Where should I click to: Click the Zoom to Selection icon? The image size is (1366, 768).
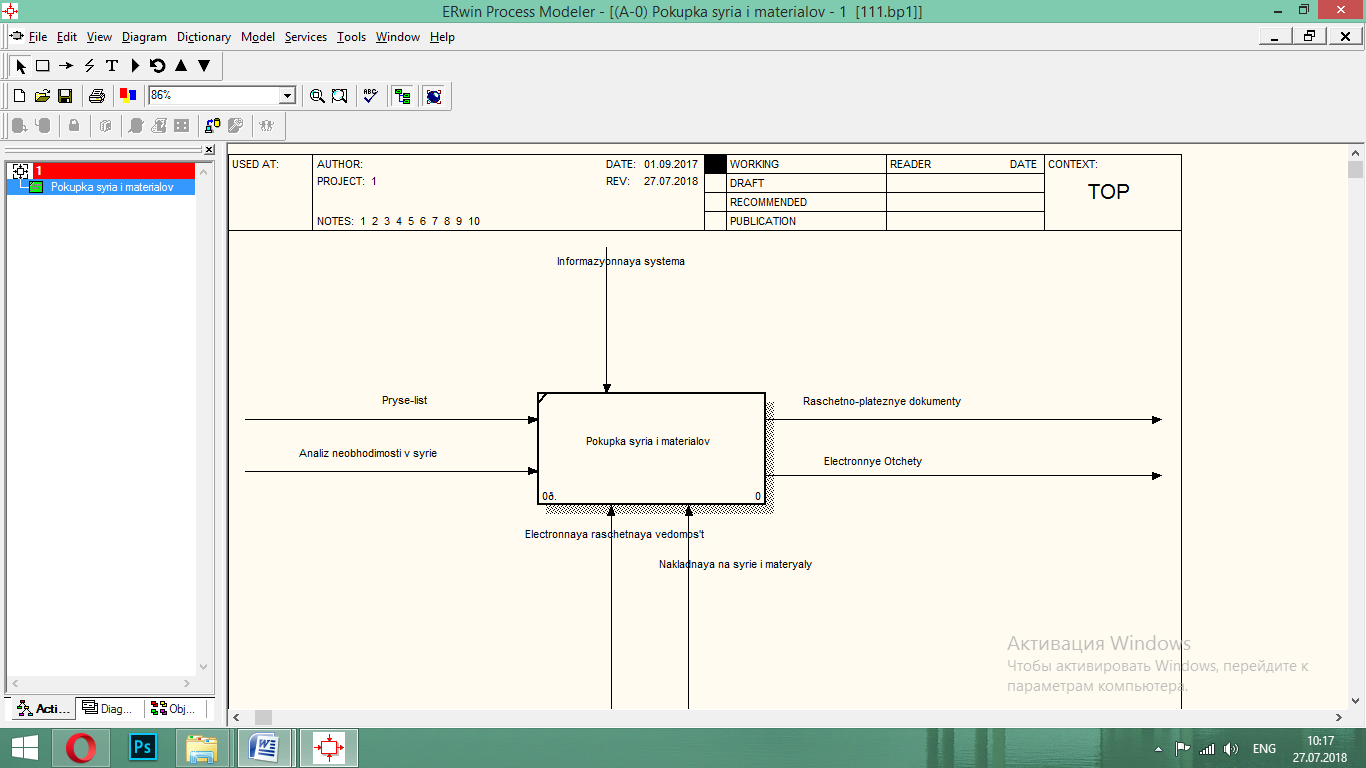pyautogui.click(x=340, y=96)
